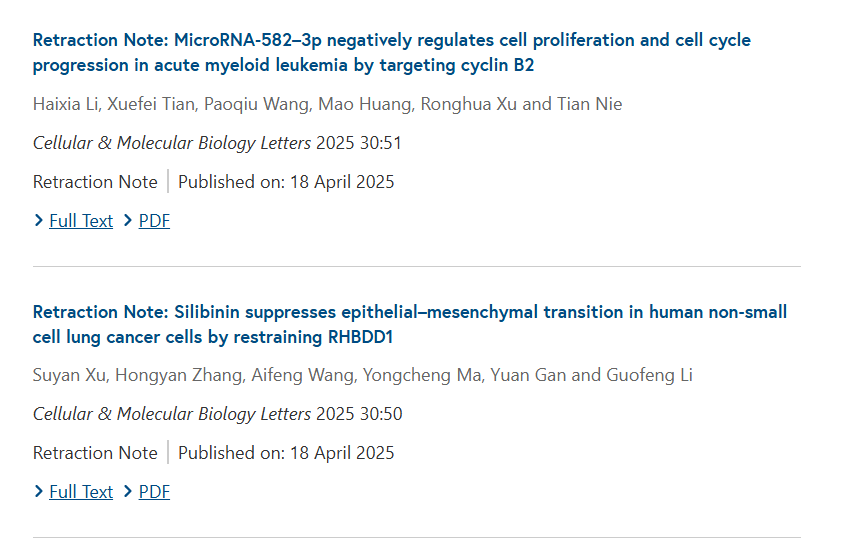Download PDF of the Silibinin retraction note
This screenshot has width=868, height=539.
(154, 492)
